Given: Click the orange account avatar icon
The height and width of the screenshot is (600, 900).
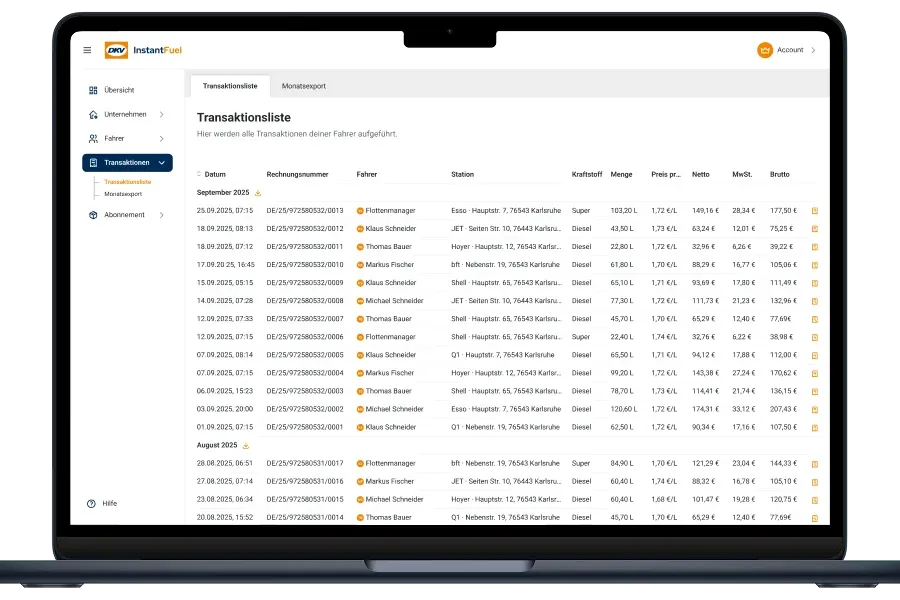Looking at the screenshot, I should click(x=765, y=50).
